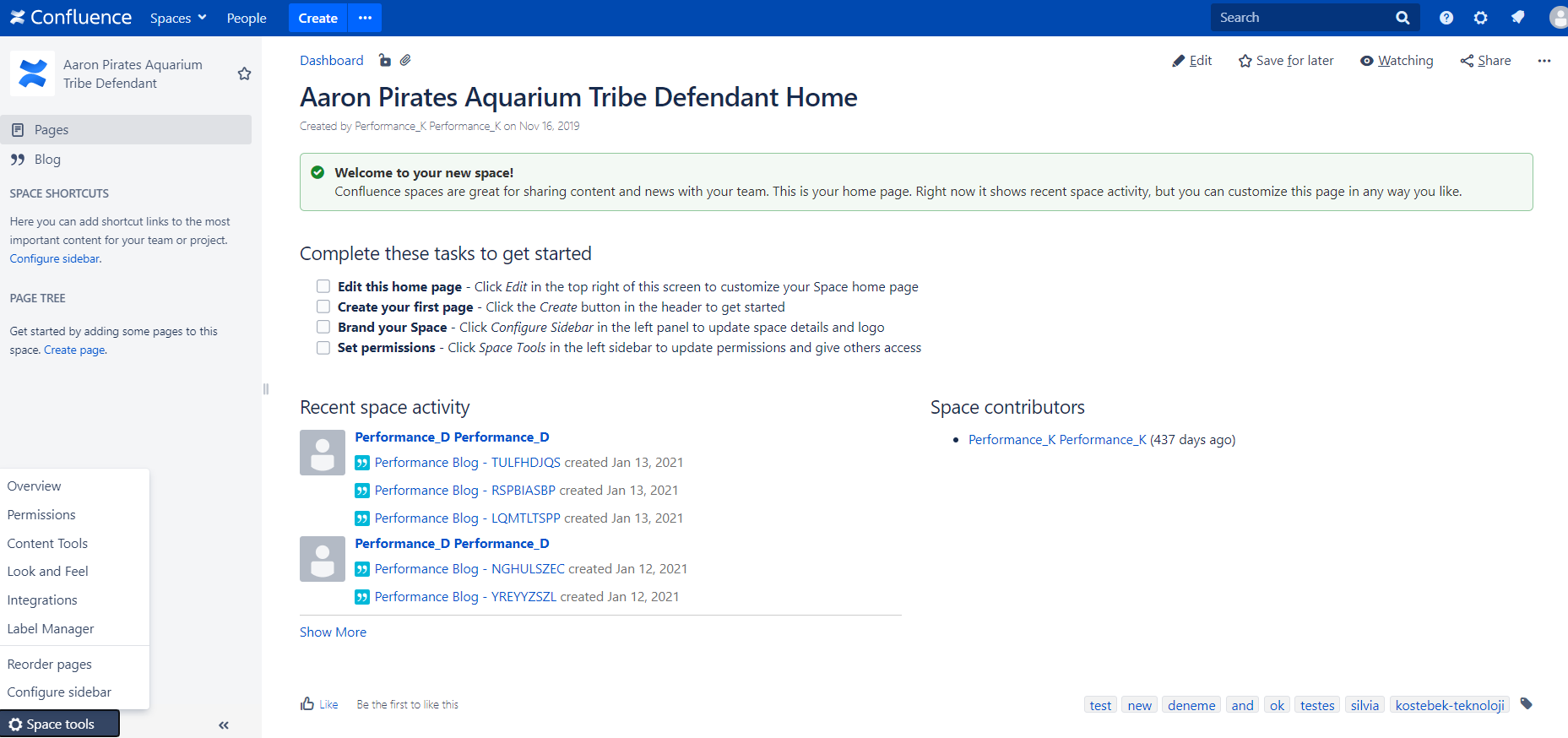Open space title Aaron Pirates Aquarium Tribe Defendant
Screen dimensions: 1568x738
pyautogui.click(x=133, y=73)
